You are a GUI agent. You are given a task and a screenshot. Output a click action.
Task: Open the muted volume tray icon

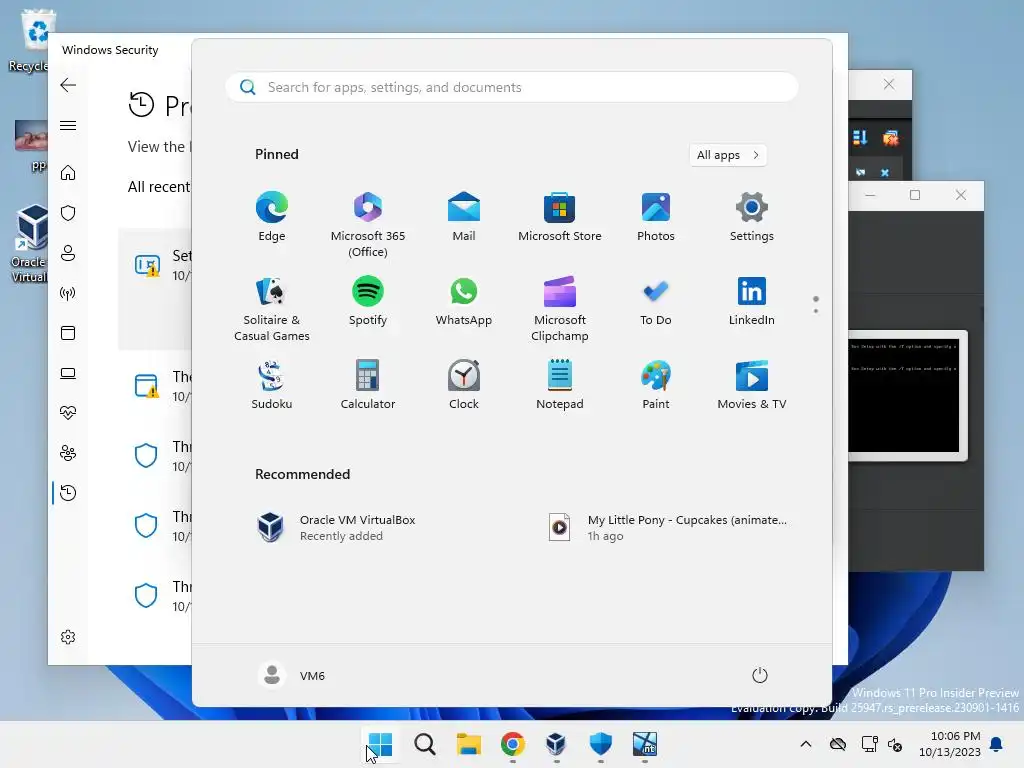[895, 744]
